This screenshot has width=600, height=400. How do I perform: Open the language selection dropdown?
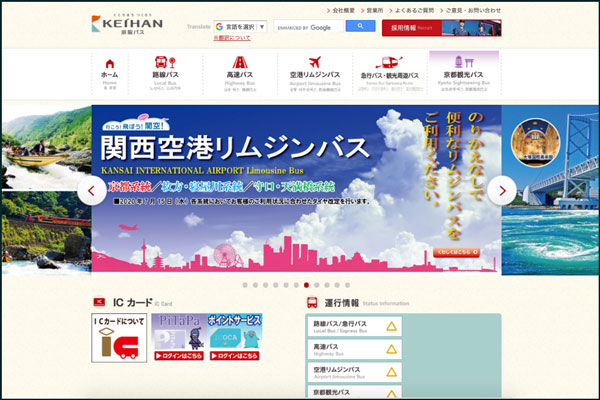240,27
